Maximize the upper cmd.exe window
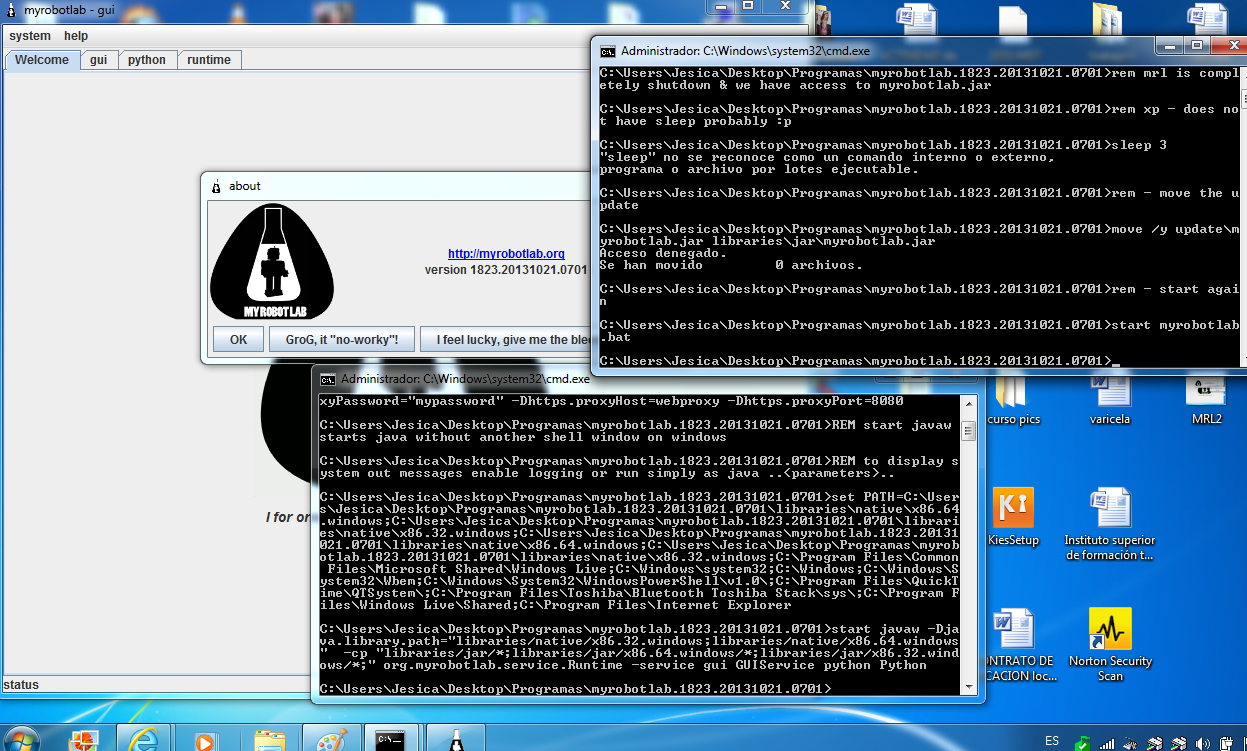This screenshot has width=1247, height=751. tap(1198, 45)
